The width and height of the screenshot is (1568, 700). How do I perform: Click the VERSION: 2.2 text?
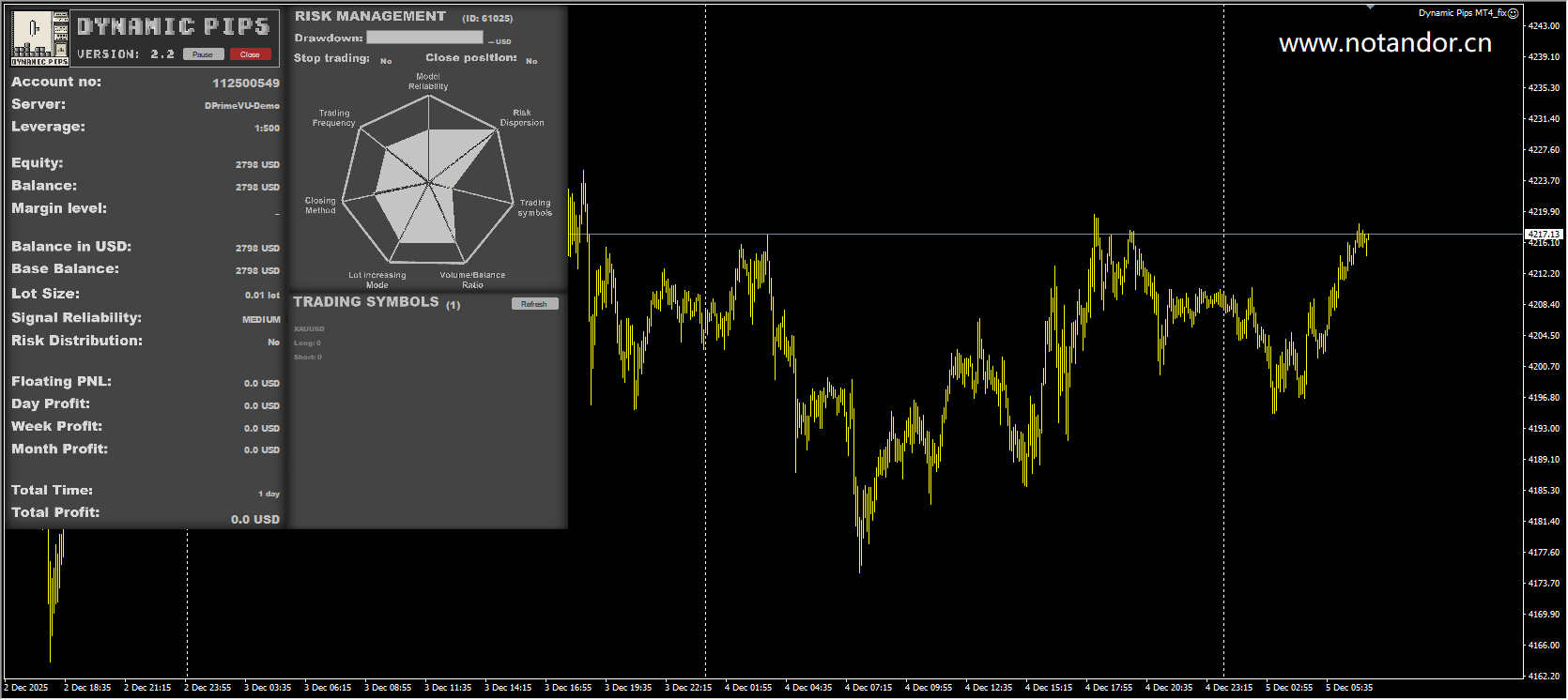(x=126, y=54)
